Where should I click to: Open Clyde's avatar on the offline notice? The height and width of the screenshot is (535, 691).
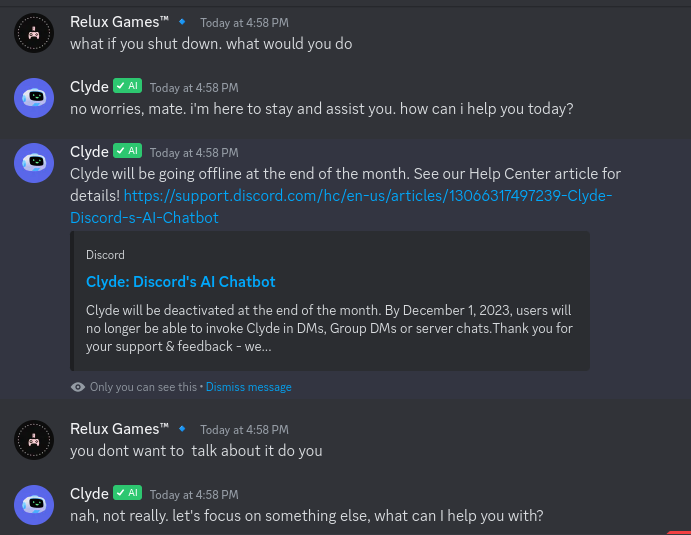34,163
